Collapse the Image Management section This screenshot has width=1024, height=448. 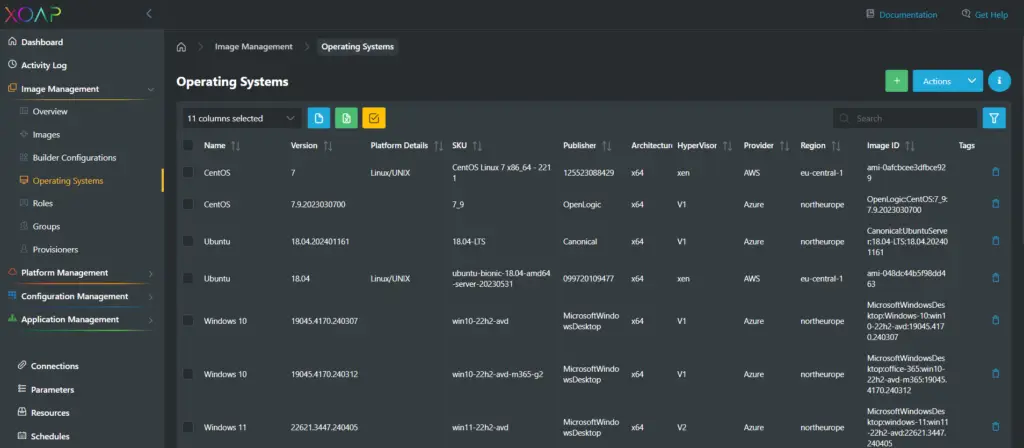tap(151, 89)
